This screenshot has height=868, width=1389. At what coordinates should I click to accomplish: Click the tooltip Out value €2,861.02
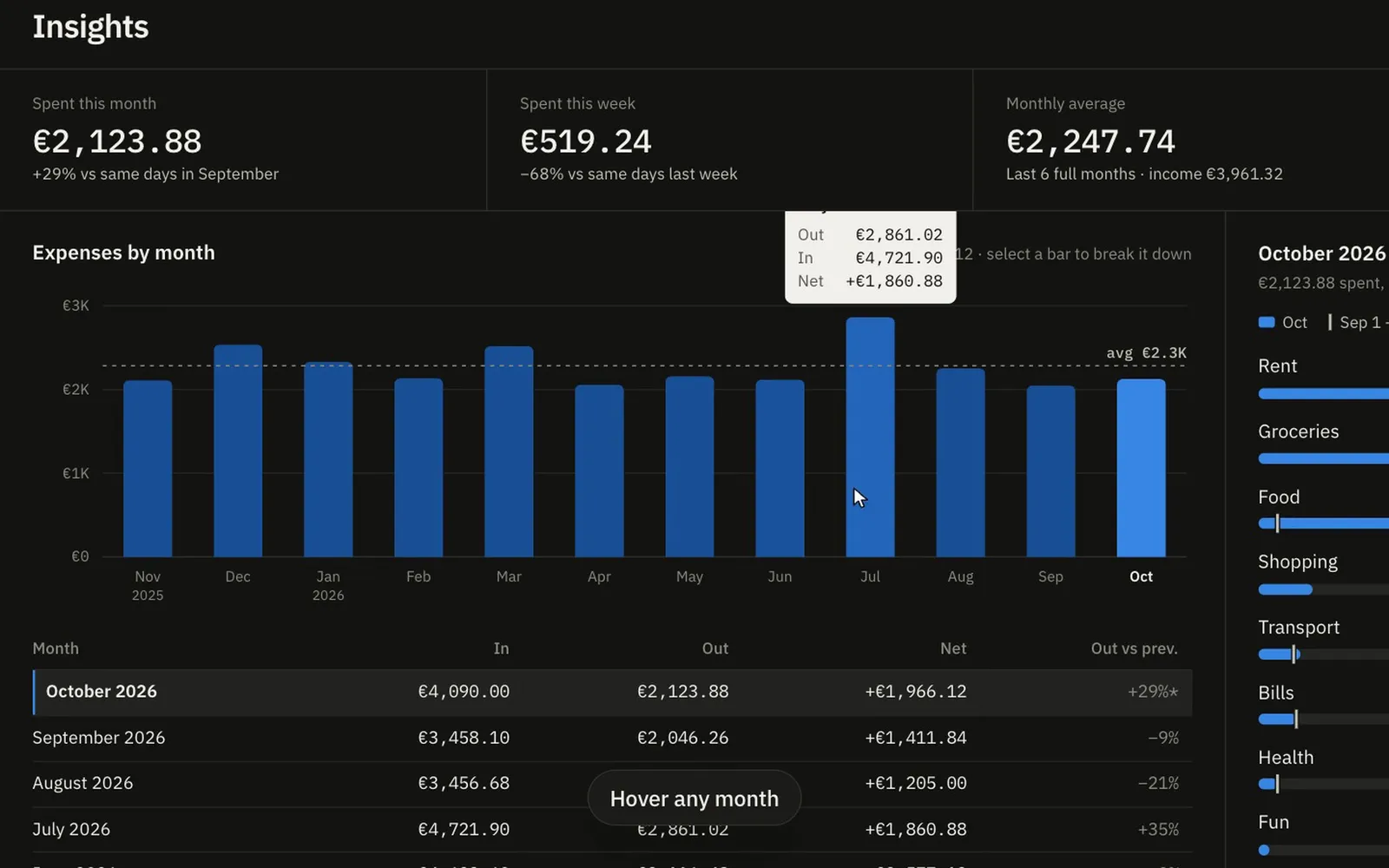click(899, 235)
